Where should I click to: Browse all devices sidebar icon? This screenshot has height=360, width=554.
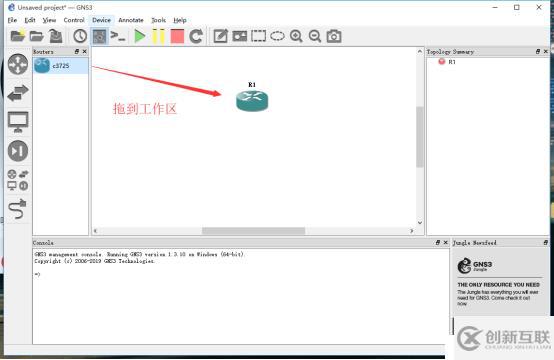(18, 180)
